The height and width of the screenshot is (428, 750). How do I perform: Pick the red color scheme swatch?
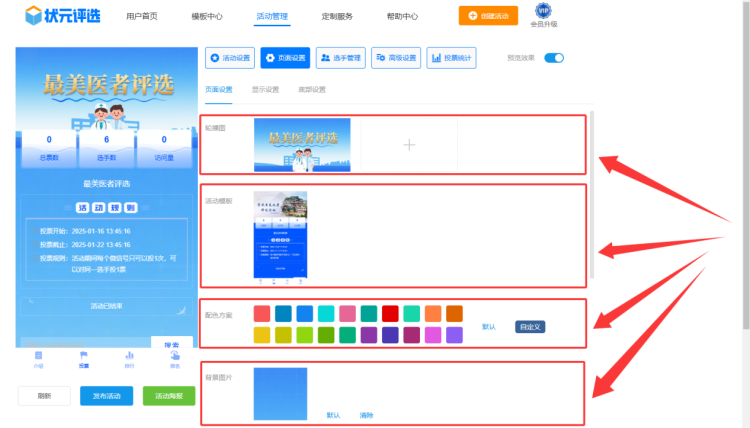pos(390,314)
